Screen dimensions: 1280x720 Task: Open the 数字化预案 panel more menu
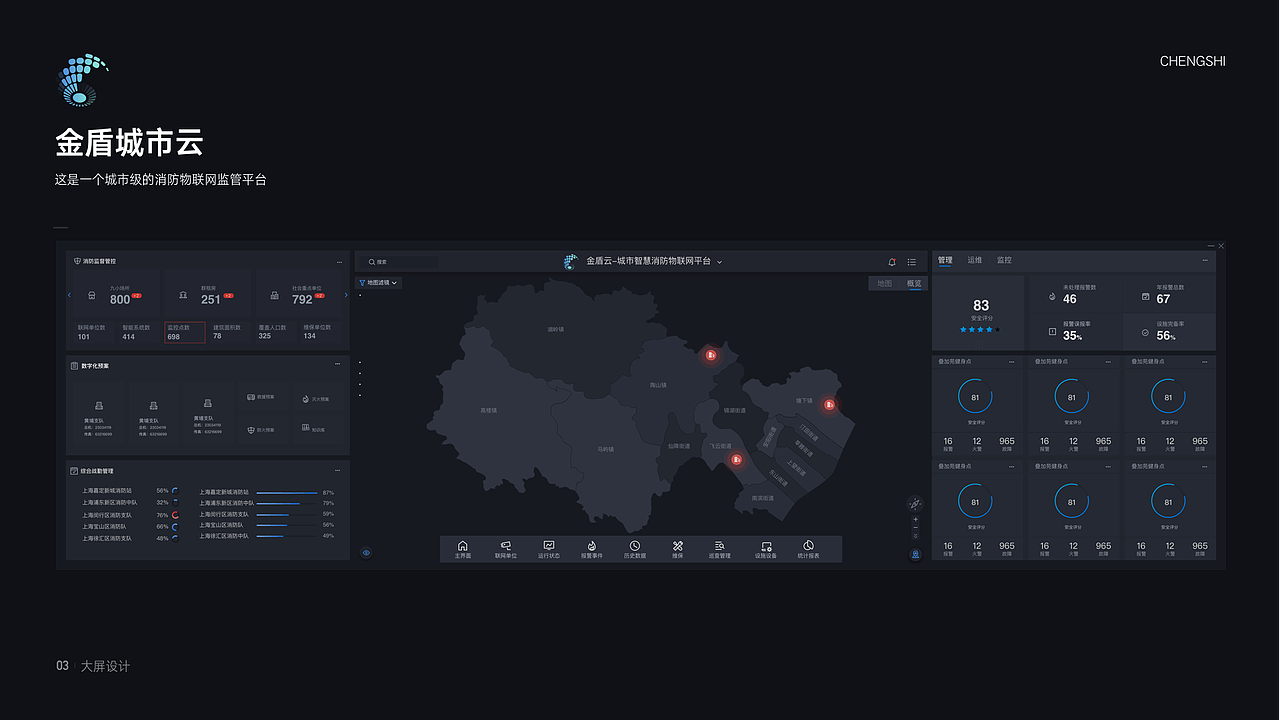pos(339,366)
